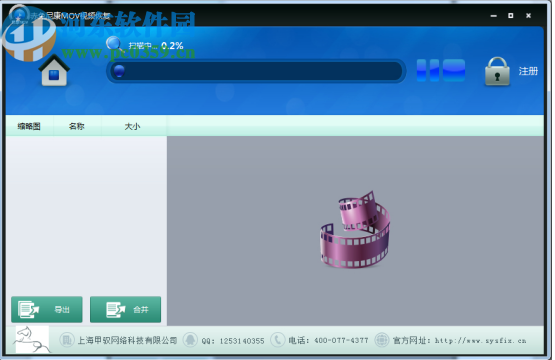Click the magnifier scanning icon
555x360 pixels.
click(x=115, y=45)
